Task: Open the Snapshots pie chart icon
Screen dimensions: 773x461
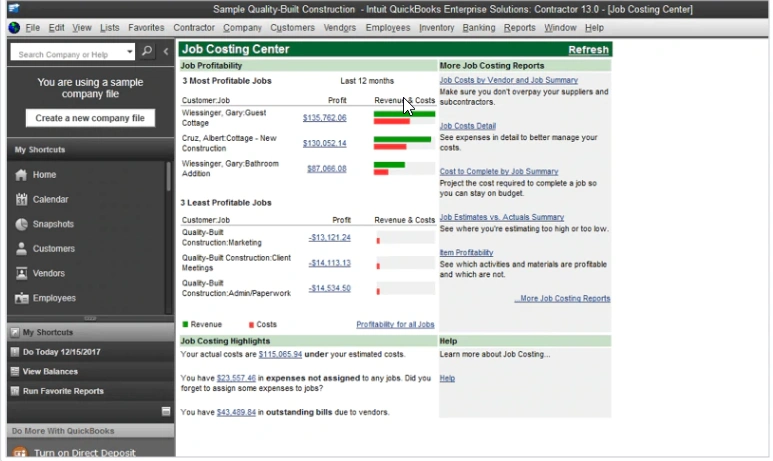Action: [21, 224]
